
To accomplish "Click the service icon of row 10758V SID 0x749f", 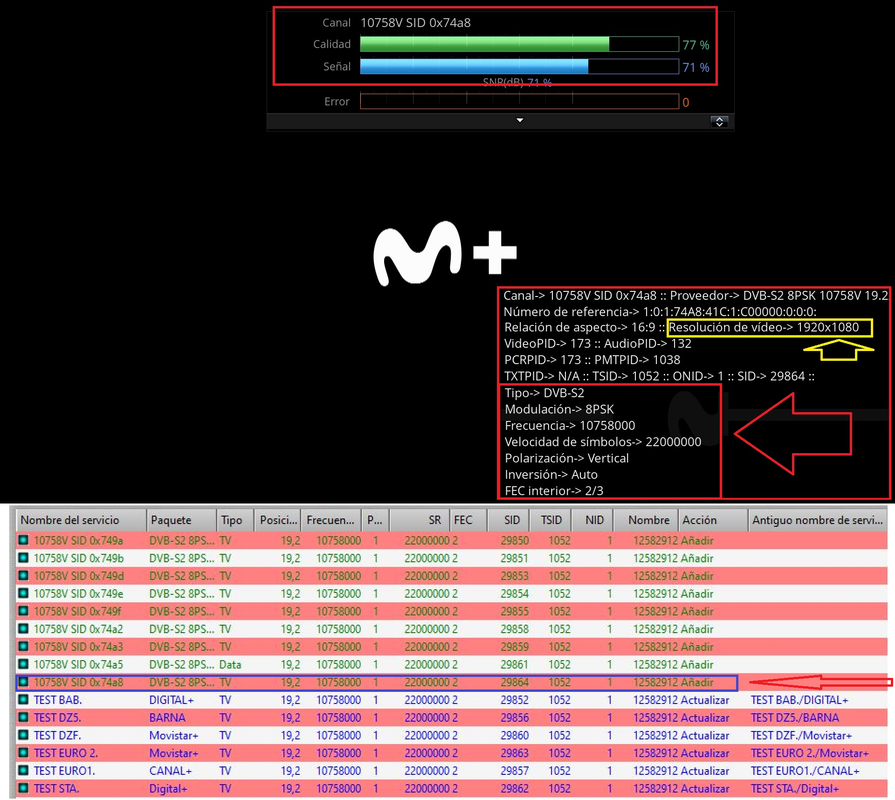I will tap(23, 611).
